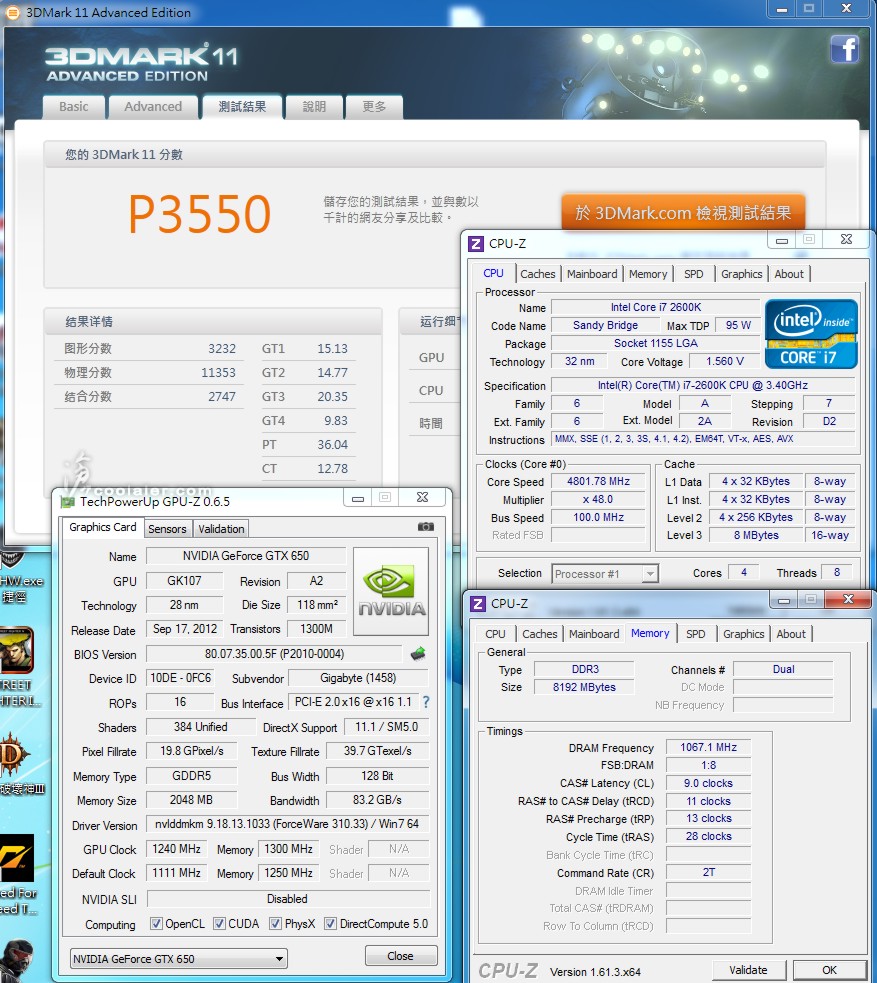The width and height of the screenshot is (877, 983).
Task: Click the Intel Core i7 logo
Action: click(811, 334)
